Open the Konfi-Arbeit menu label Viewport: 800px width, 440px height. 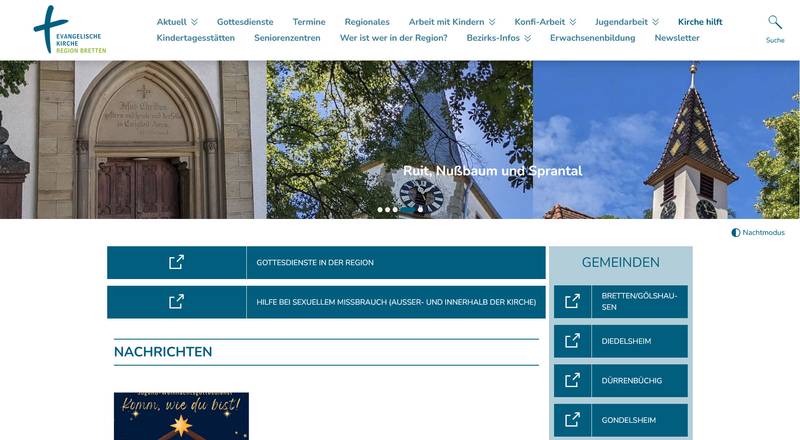(540, 22)
